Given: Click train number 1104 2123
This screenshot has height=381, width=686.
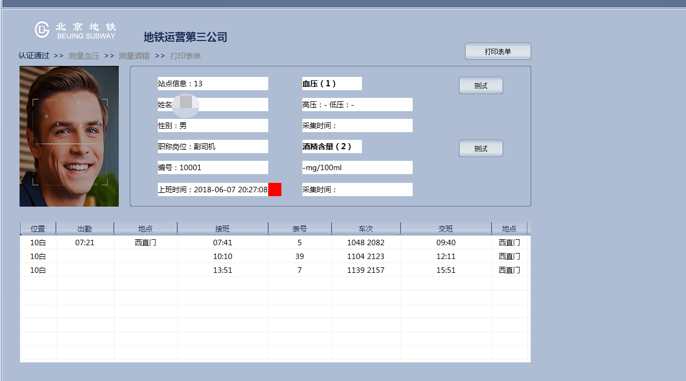Looking at the screenshot, I should coord(366,256).
